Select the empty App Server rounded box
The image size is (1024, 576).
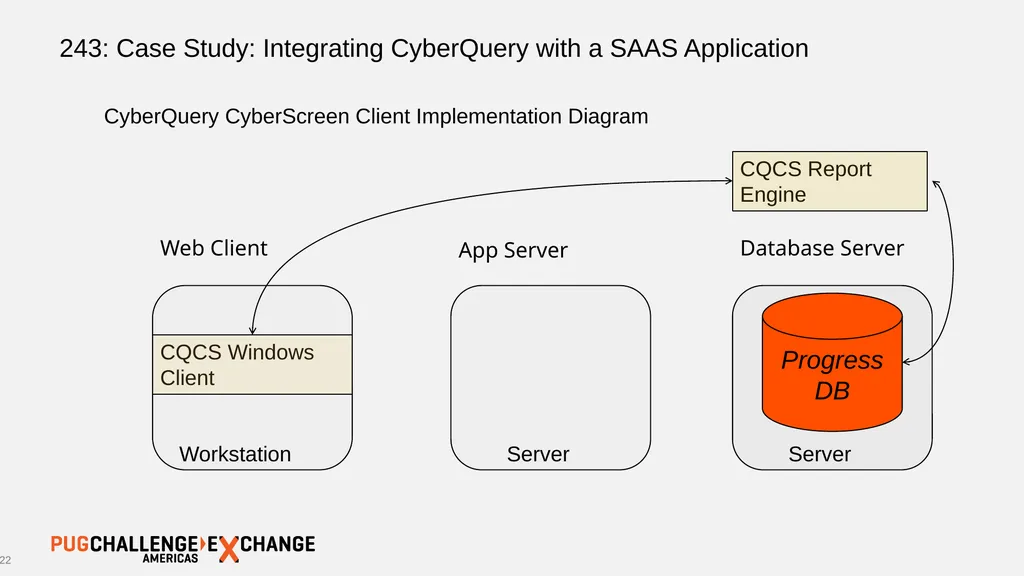pos(551,377)
